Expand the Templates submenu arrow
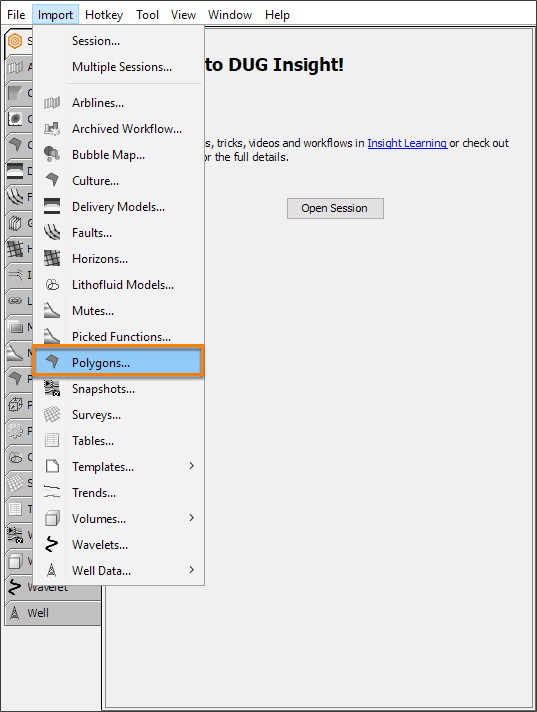Screen dimensions: 537x712 point(192,466)
